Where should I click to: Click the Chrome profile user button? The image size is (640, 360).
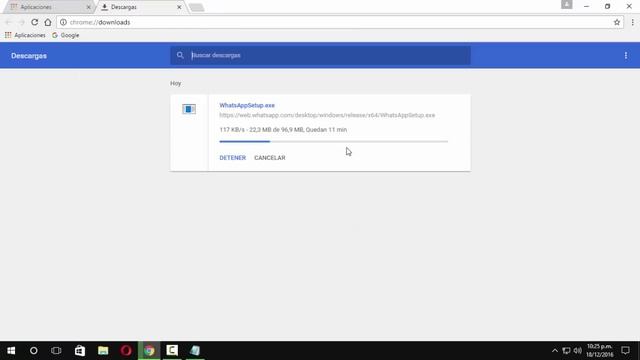click(x=567, y=4)
